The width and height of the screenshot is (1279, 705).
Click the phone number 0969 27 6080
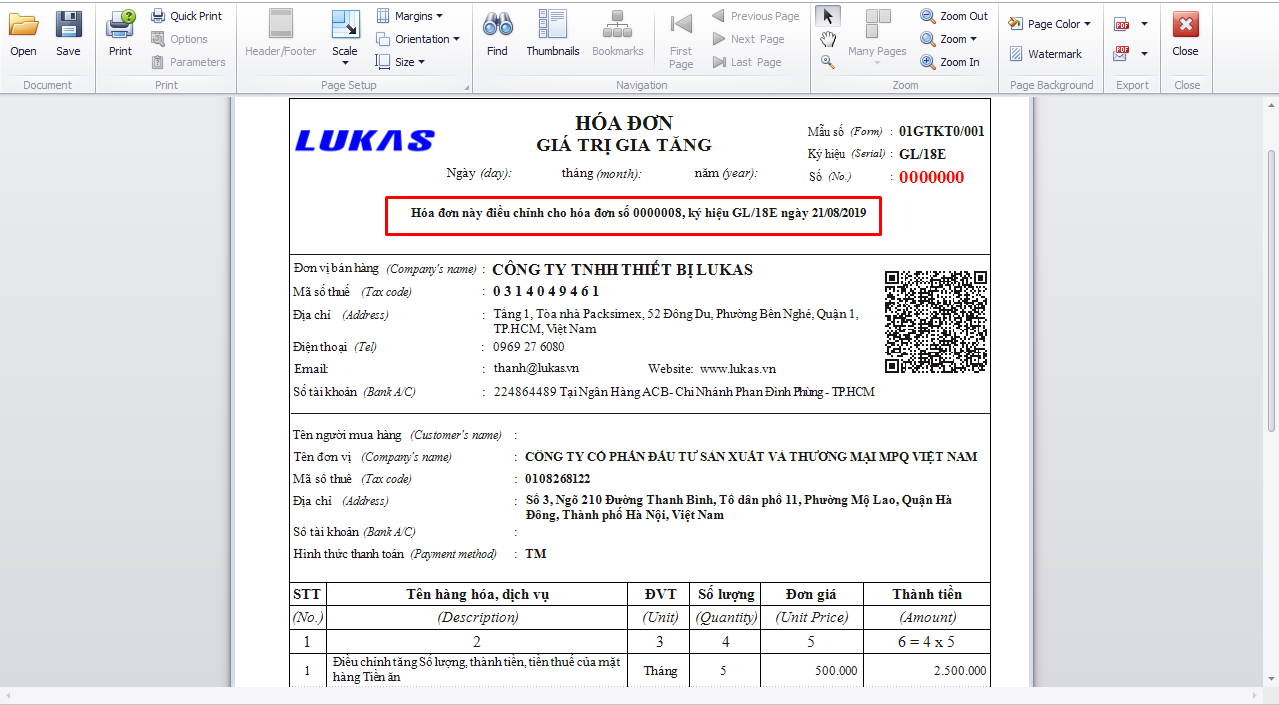(529, 347)
